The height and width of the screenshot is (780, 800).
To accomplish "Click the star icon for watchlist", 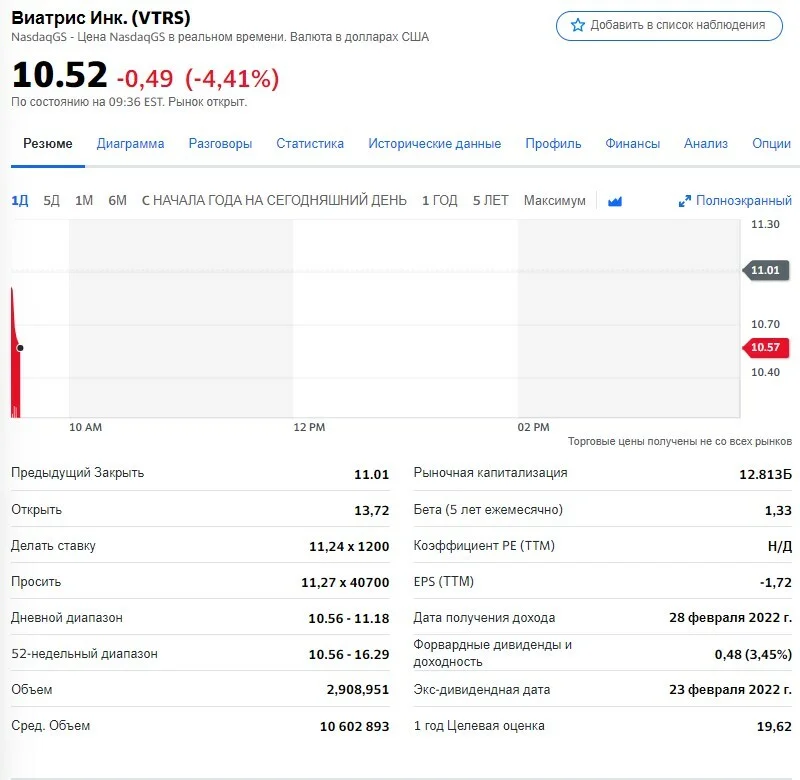I will 578,25.
